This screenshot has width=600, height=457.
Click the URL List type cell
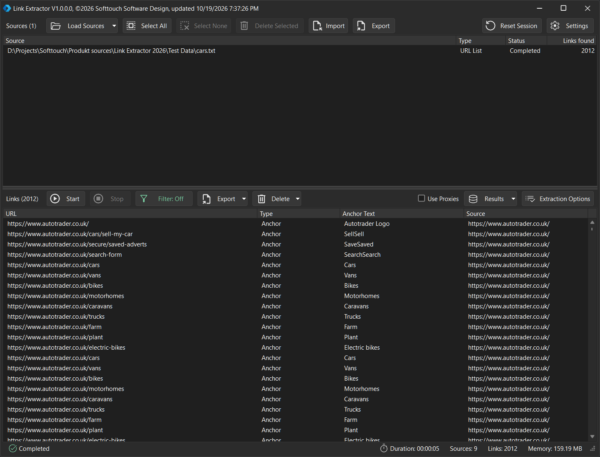pyautogui.click(x=471, y=51)
